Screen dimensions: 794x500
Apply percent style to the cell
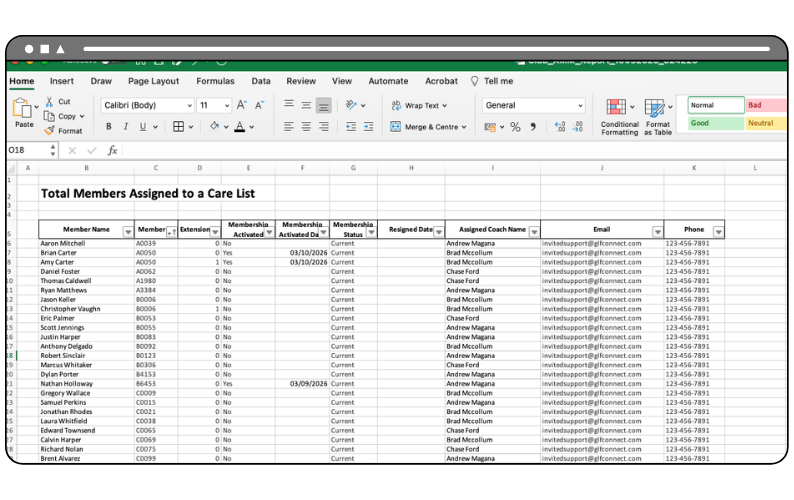(515, 127)
